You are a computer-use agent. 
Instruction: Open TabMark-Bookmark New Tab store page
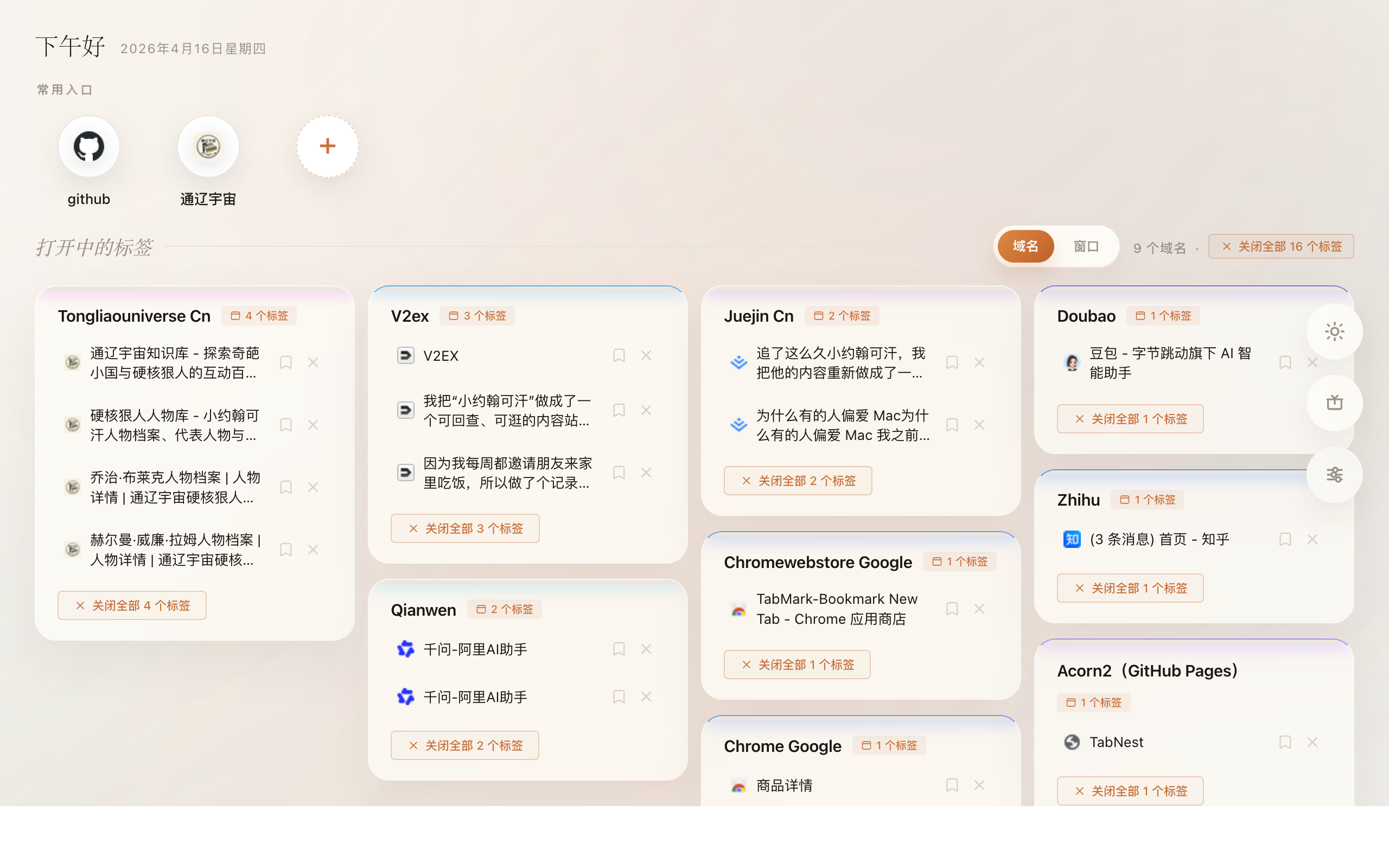(836, 609)
